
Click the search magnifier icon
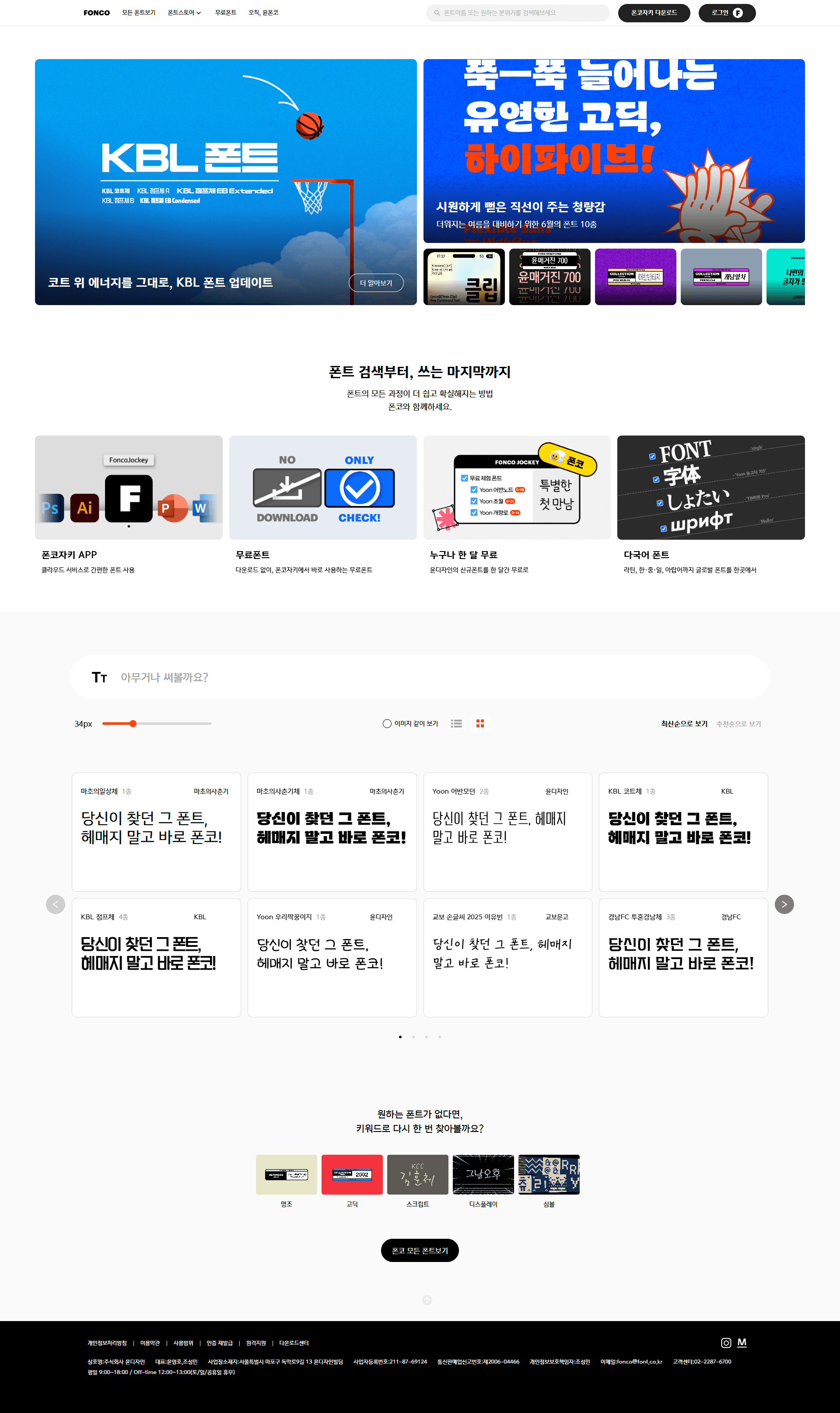[x=437, y=12]
